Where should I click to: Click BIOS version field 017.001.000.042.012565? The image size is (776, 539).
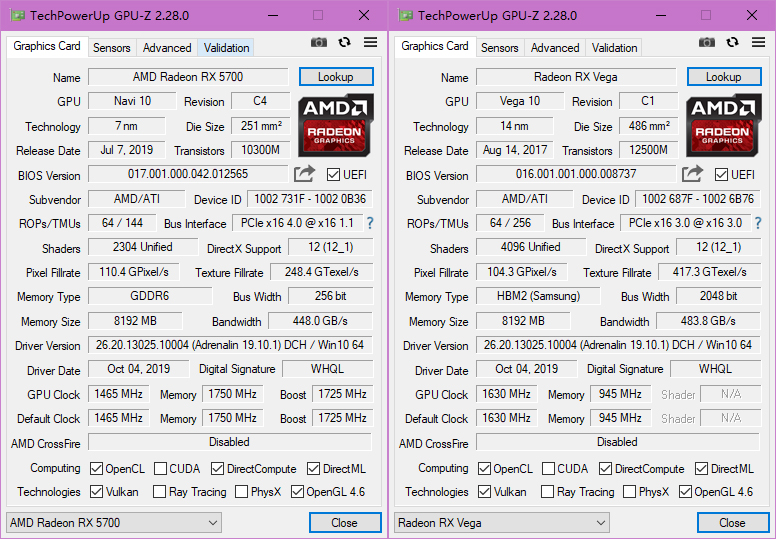(x=188, y=174)
